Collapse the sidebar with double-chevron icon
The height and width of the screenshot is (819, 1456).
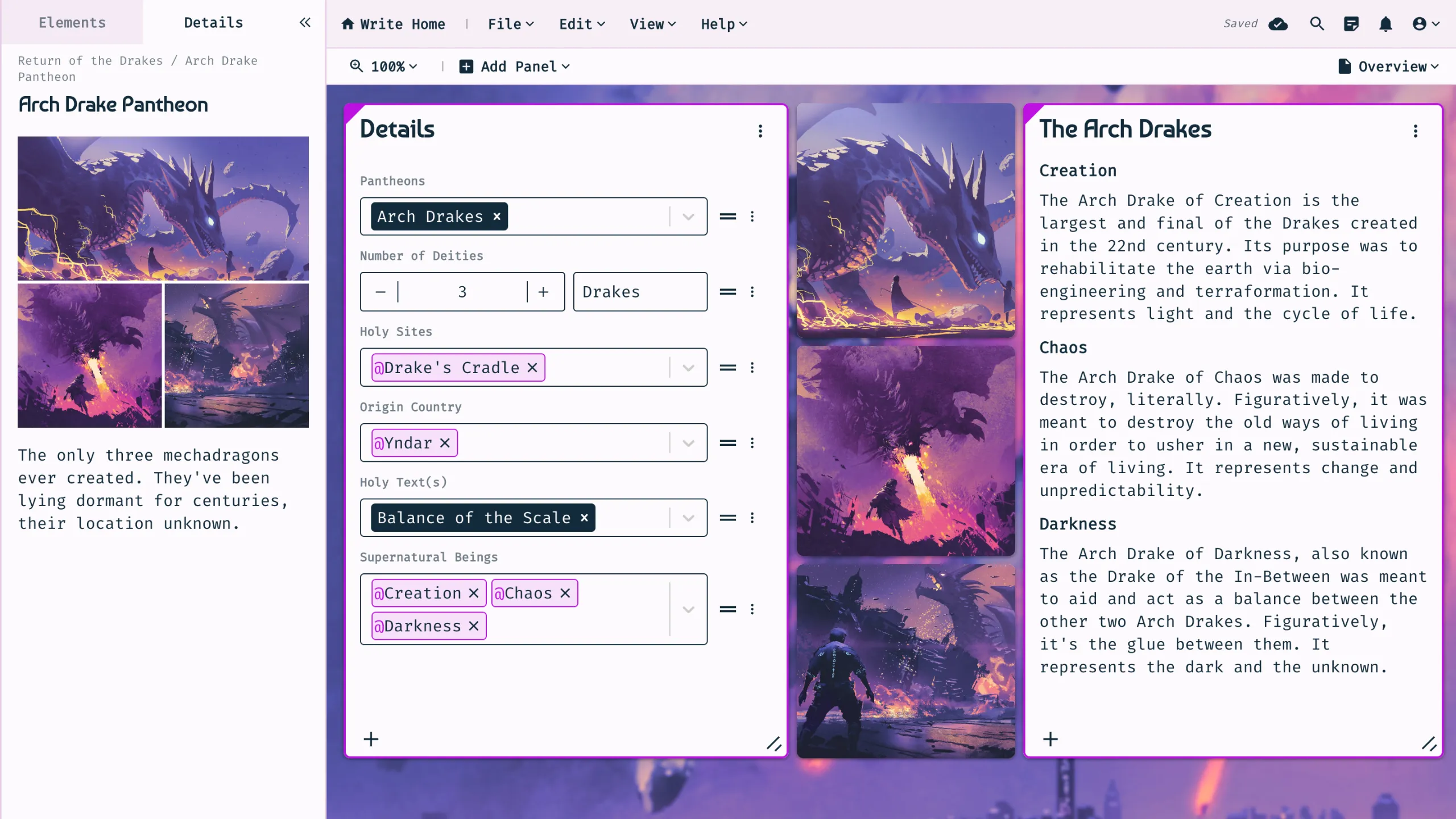[x=305, y=23]
